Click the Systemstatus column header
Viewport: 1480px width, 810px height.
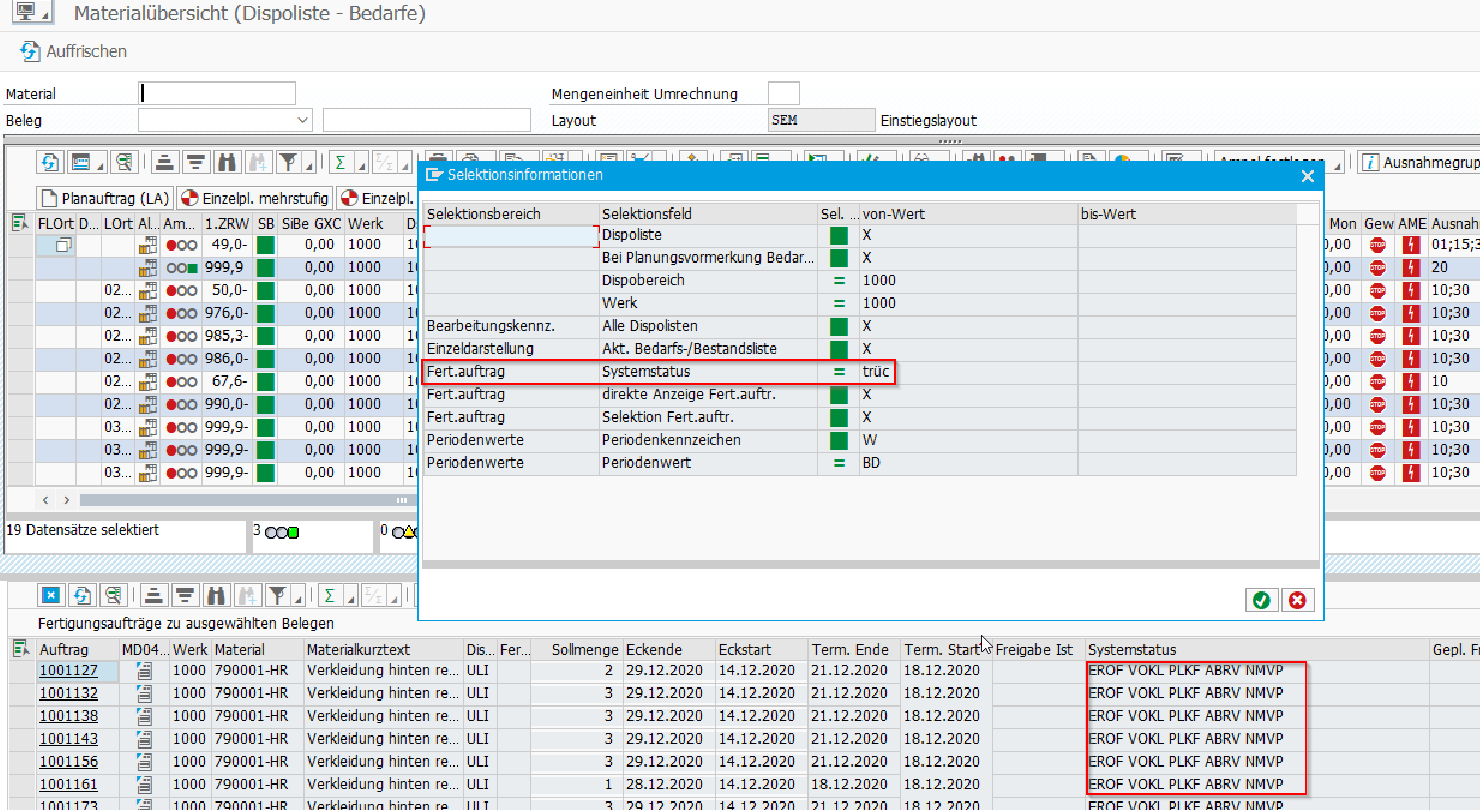(x=1132, y=649)
